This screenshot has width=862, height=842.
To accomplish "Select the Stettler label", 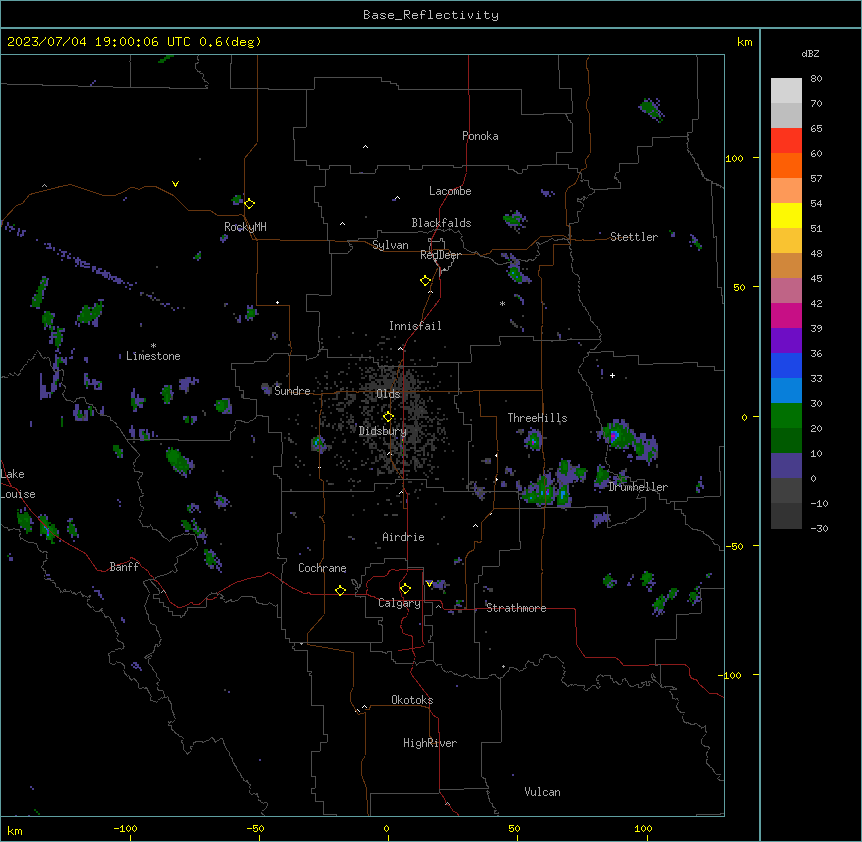I will click(x=634, y=237).
